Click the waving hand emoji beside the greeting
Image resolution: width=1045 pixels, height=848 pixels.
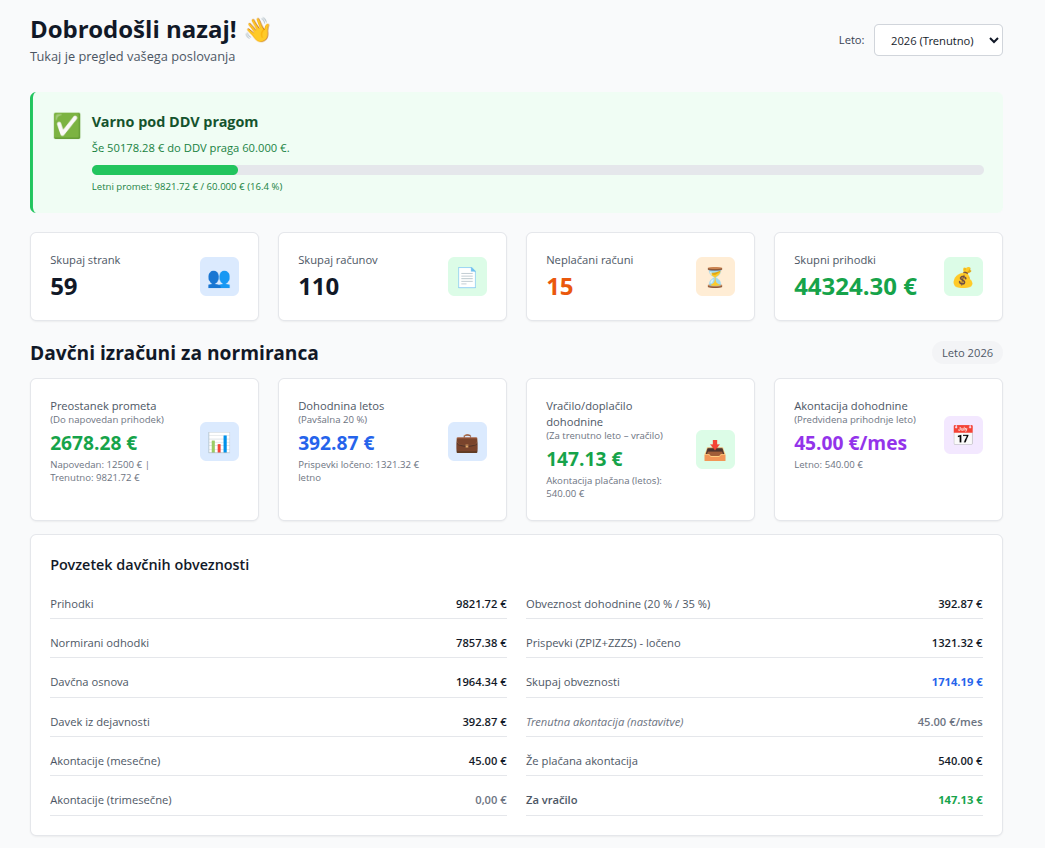258,30
